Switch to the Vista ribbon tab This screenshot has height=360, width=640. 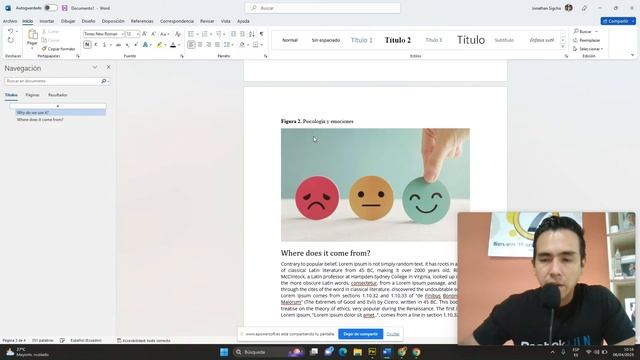tap(225, 21)
